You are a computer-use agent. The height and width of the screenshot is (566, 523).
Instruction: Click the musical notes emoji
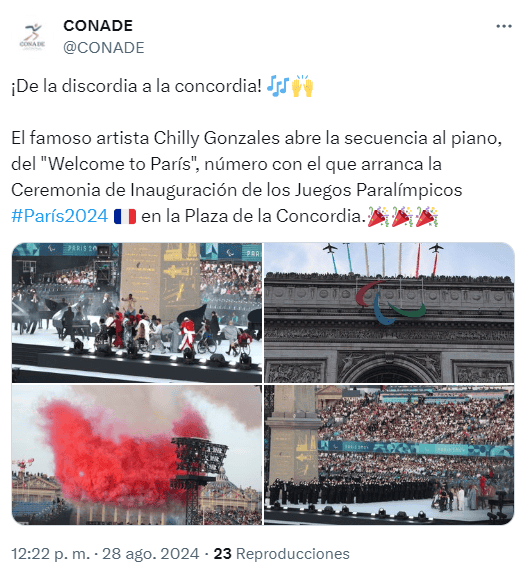277,87
